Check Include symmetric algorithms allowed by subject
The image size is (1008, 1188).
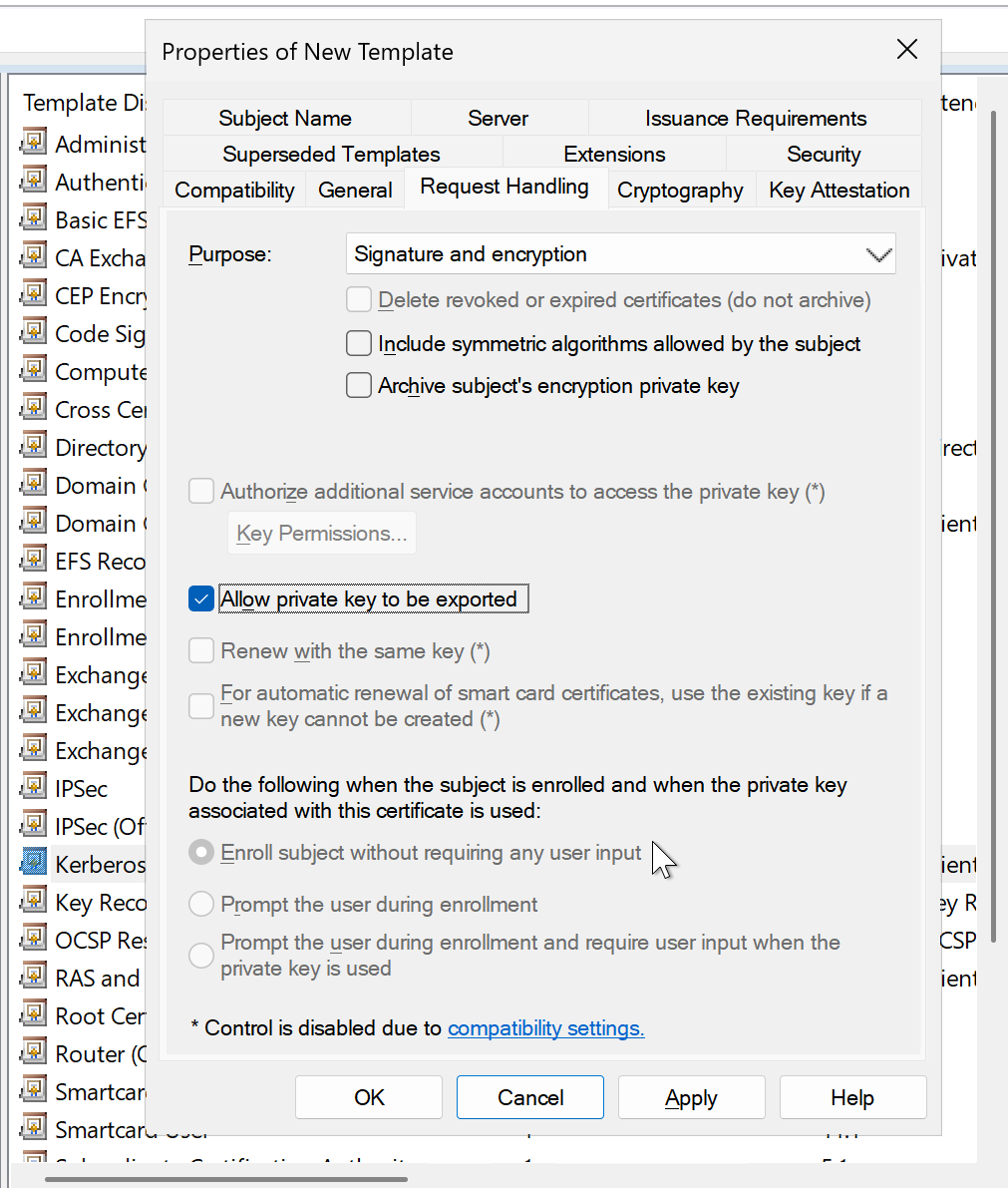point(359,344)
